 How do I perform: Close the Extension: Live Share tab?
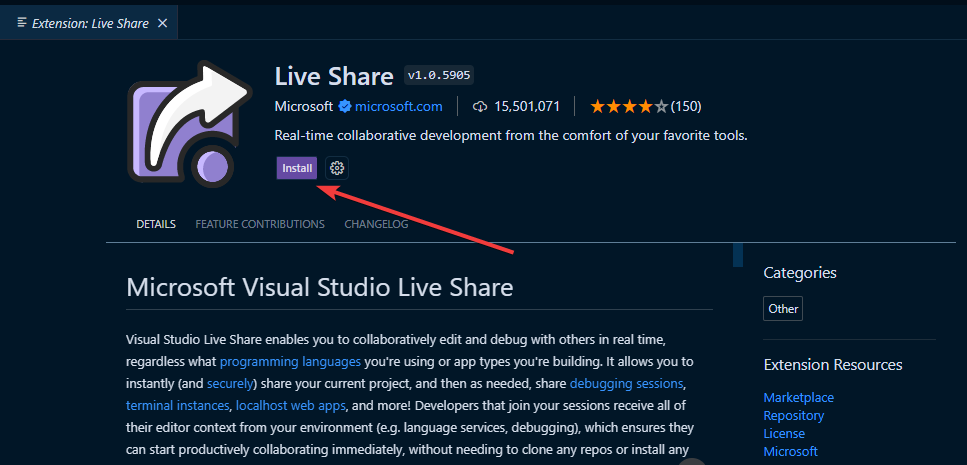pos(162,23)
